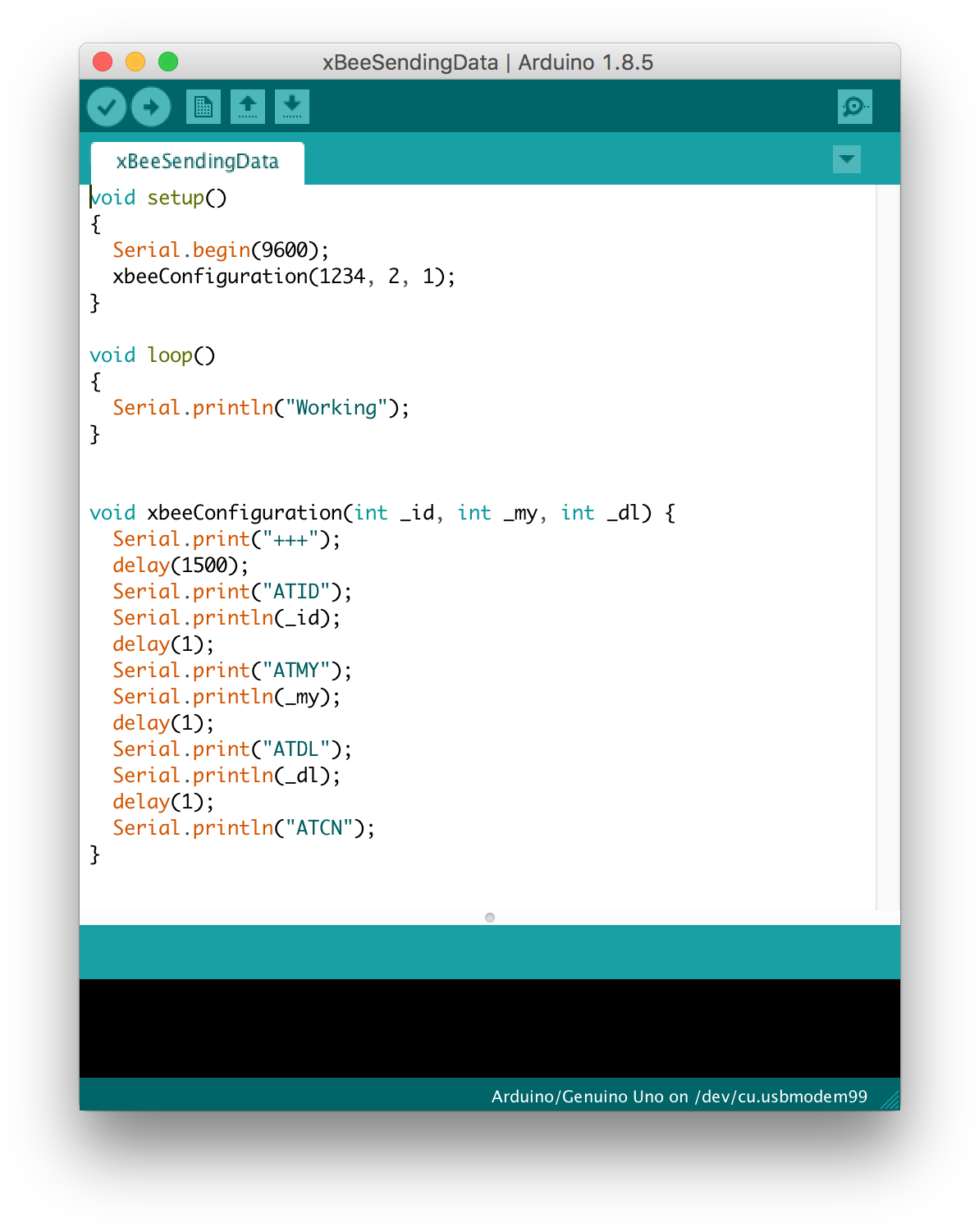This screenshot has width=979, height=1232.
Task: Click the board status "Arduino/Genuino Uno on /dev/cu.usbmodem99"
Action: [679, 1097]
